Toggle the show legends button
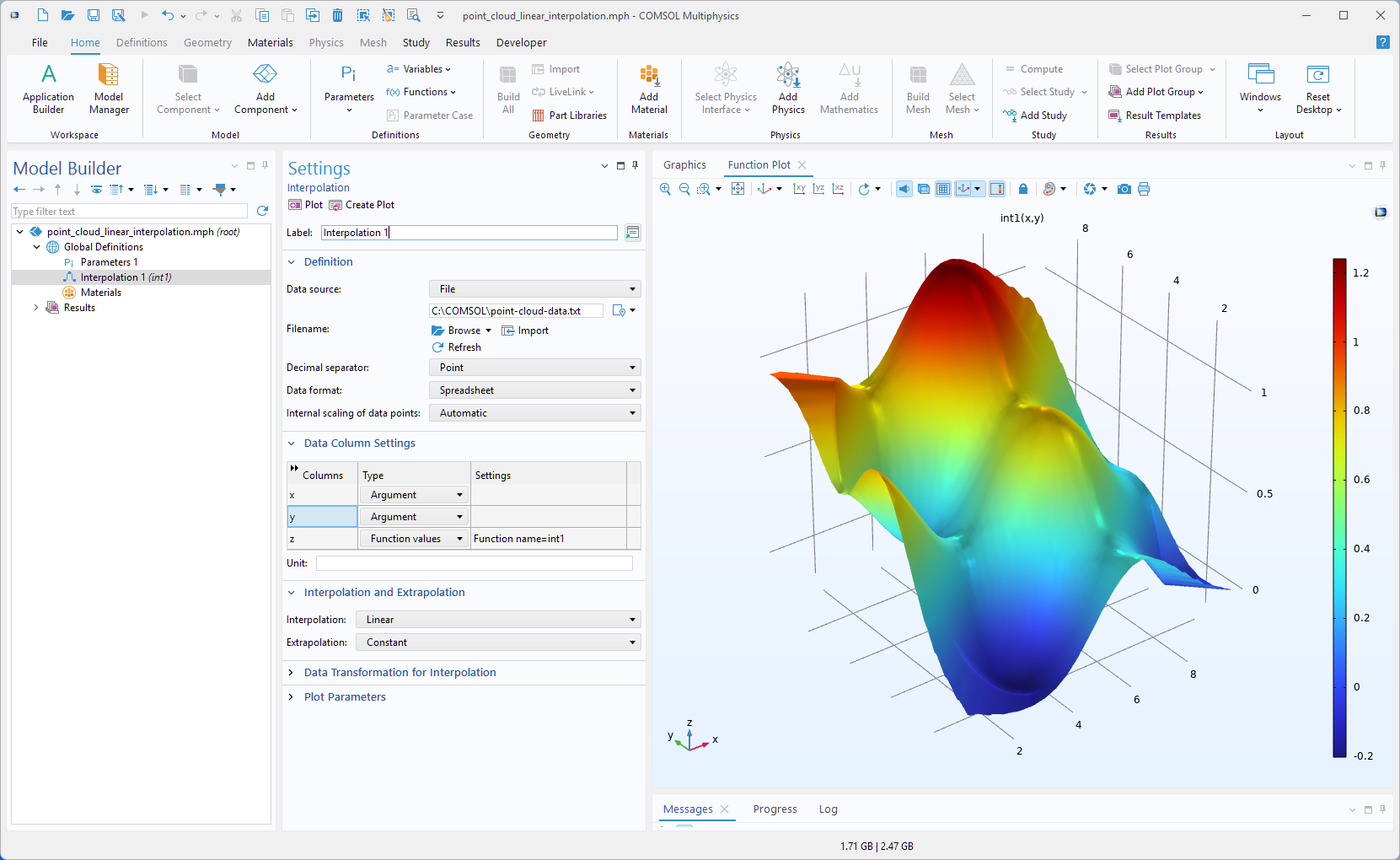 pos(997,189)
